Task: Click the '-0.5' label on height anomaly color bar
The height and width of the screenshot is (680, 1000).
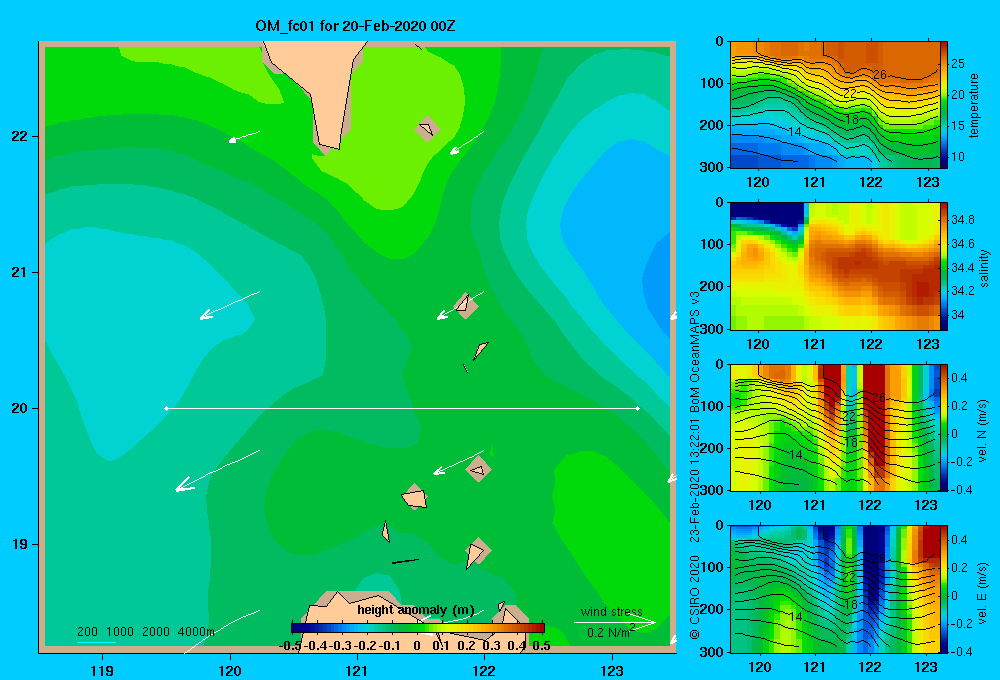Action: tap(290, 646)
